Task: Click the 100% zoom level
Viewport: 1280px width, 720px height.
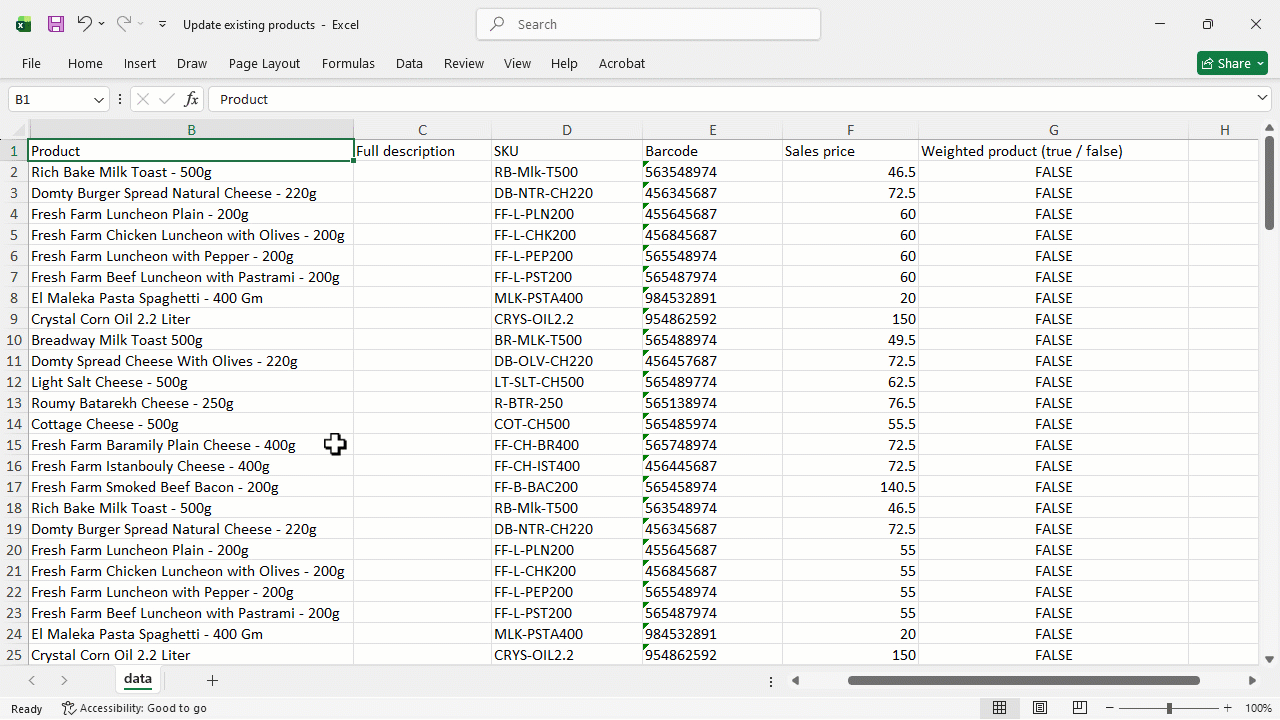Action: [1258, 708]
